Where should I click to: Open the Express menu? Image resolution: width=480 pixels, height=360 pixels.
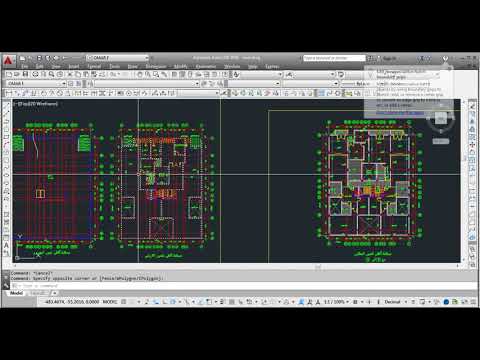click(x=272, y=66)
